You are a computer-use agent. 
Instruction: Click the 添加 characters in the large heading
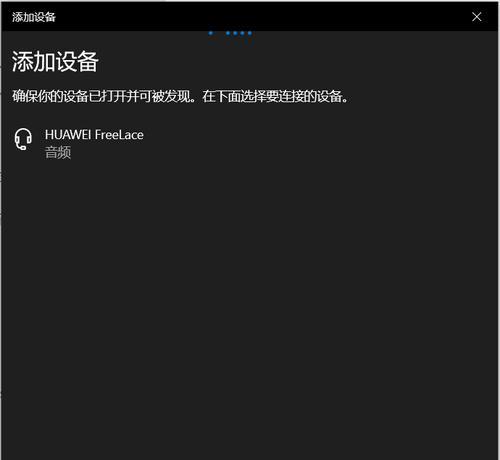[33, 62]
